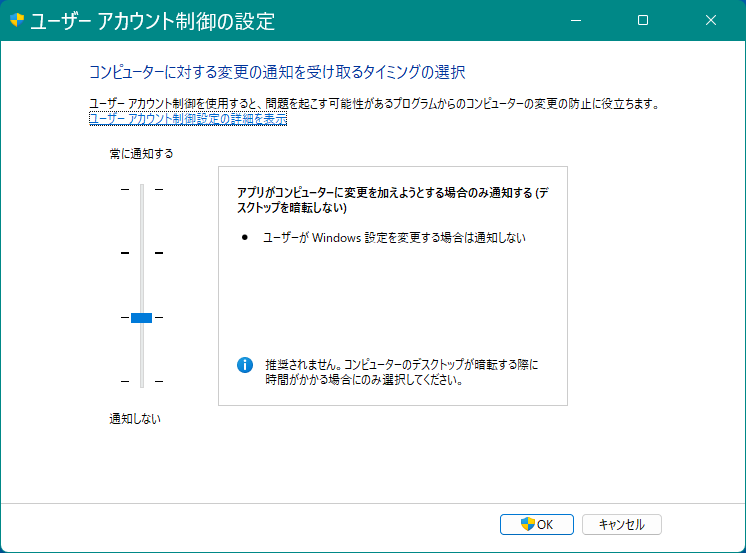Click the explanatory sentence about ユーザー アカウント制御を使用すると
The image size is (746, 553).
[374, 103]
